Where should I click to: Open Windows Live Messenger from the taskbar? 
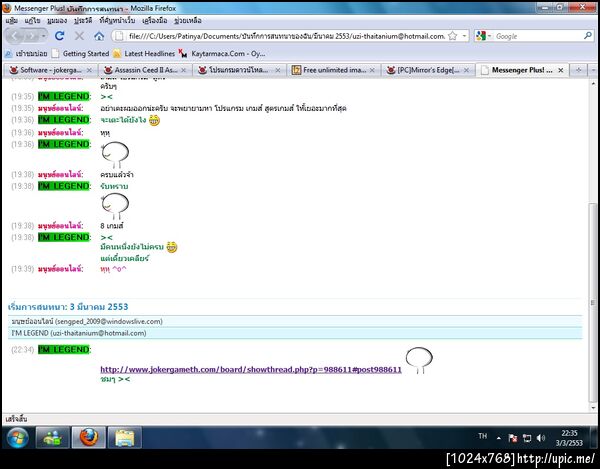pyautogui.click(x=52, y=437)
